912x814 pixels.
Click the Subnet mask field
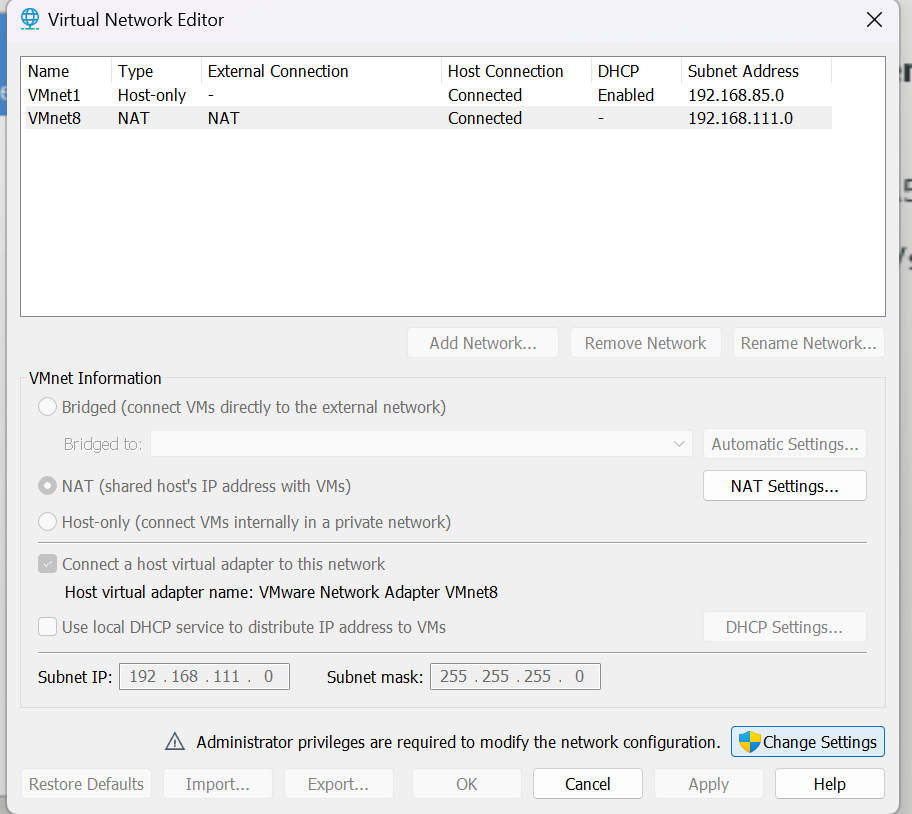point(515,676)
